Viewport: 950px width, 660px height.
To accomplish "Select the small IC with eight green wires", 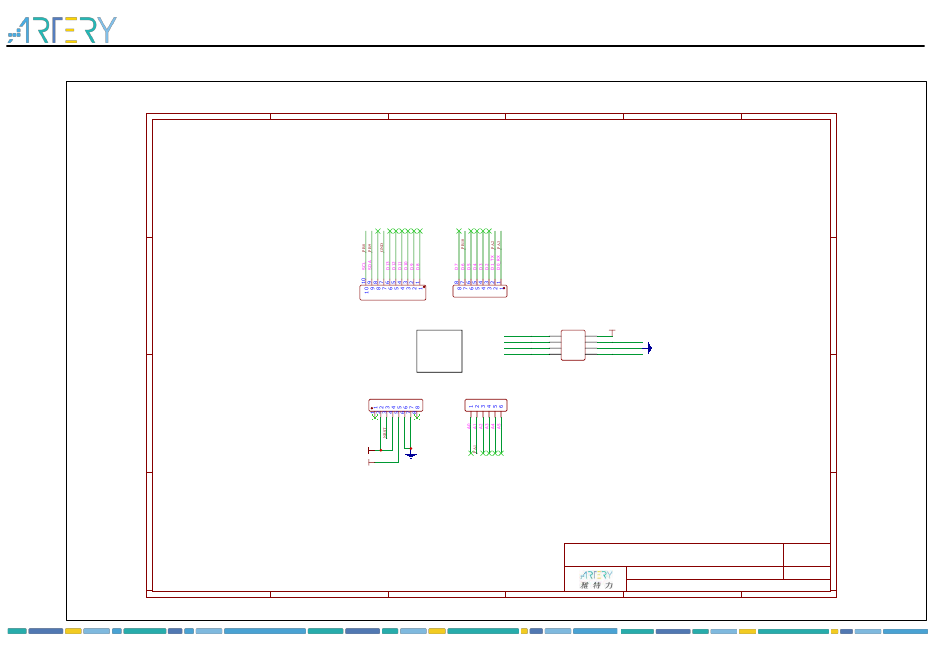I will [x=573, y=345].
